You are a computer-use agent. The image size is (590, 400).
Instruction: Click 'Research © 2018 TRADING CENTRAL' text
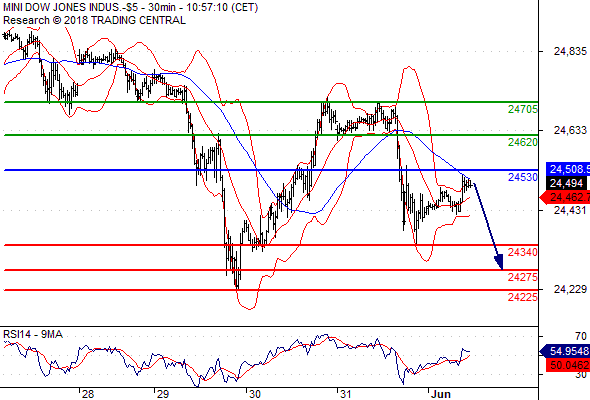click(x=94, y=20)
